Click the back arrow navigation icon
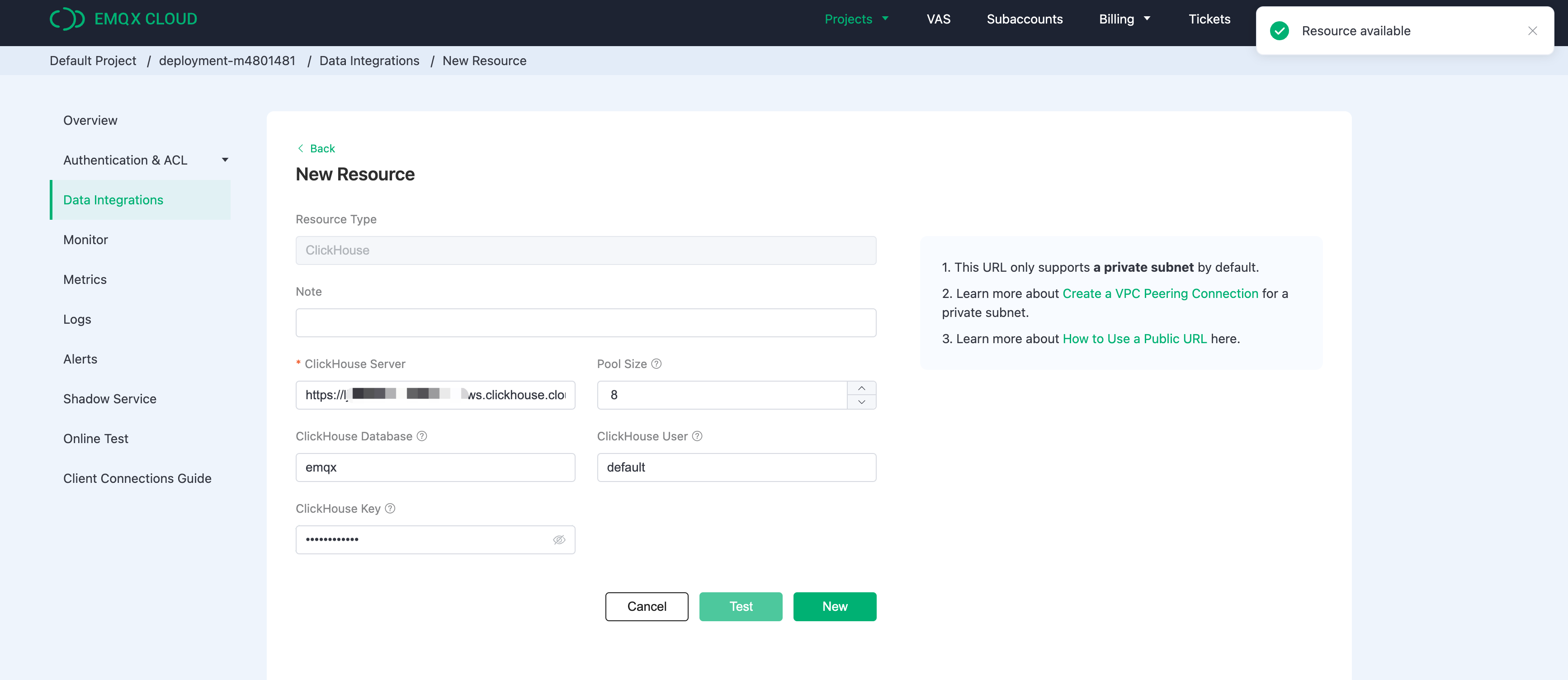 (x=301, y=148)
